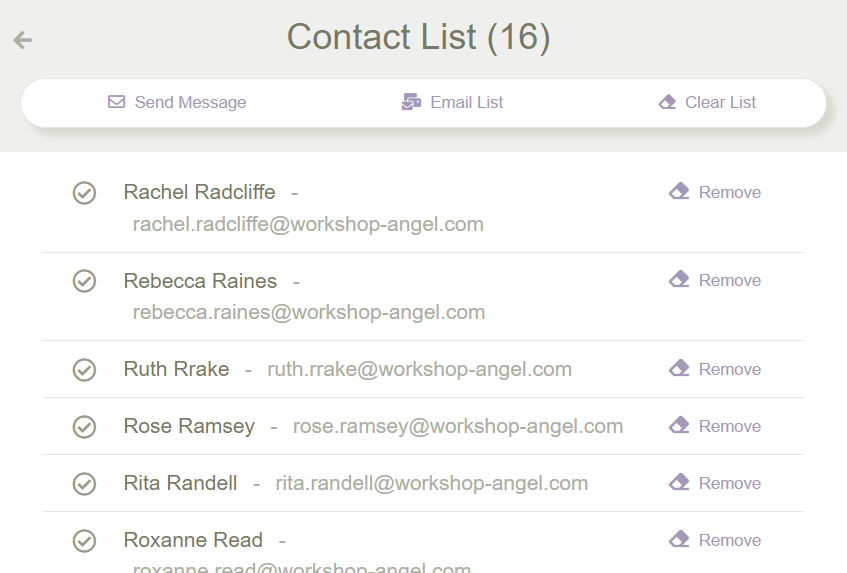Click eraser icon beside Rachel Radcliffe

point(680,191)
